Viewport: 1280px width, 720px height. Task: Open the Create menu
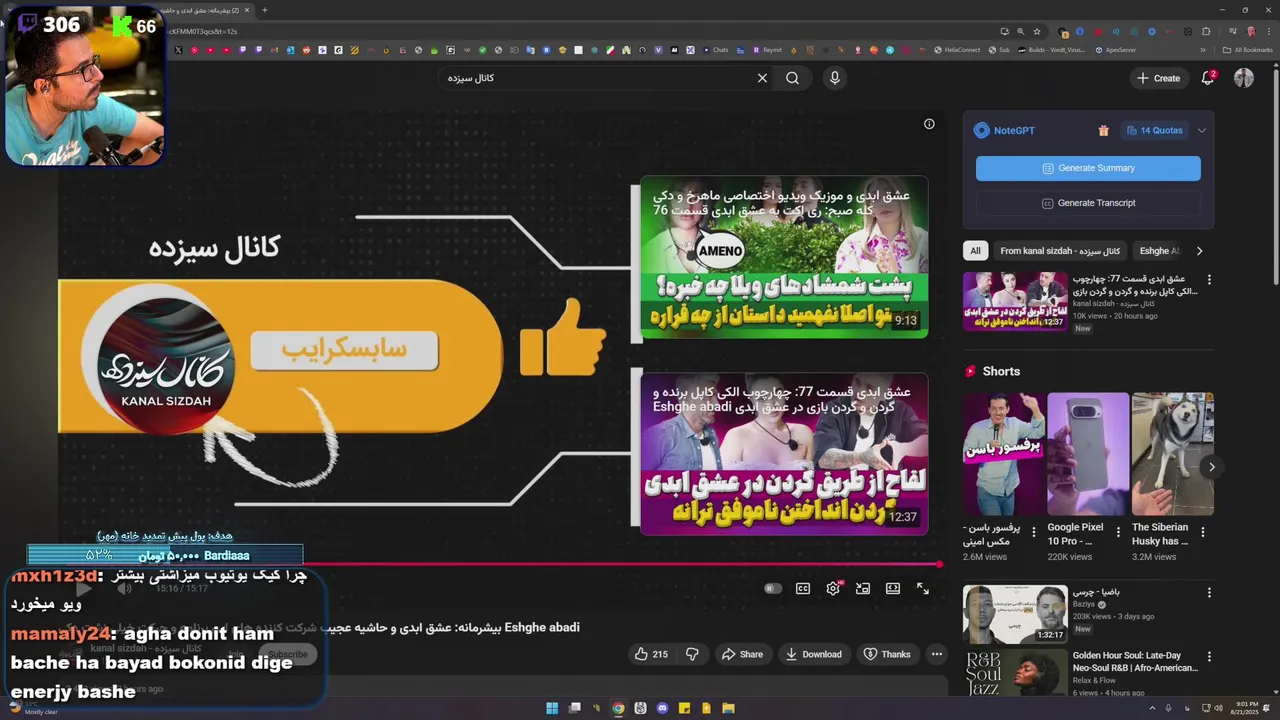[1158, 78]
